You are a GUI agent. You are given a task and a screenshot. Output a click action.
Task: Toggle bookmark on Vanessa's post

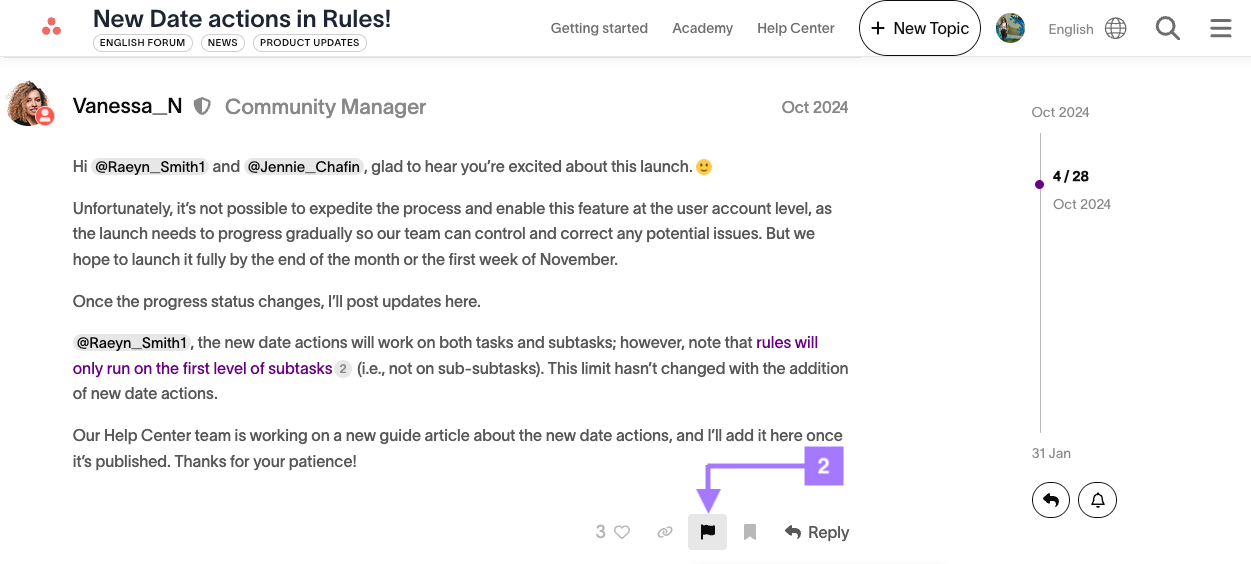coord(750,532)
